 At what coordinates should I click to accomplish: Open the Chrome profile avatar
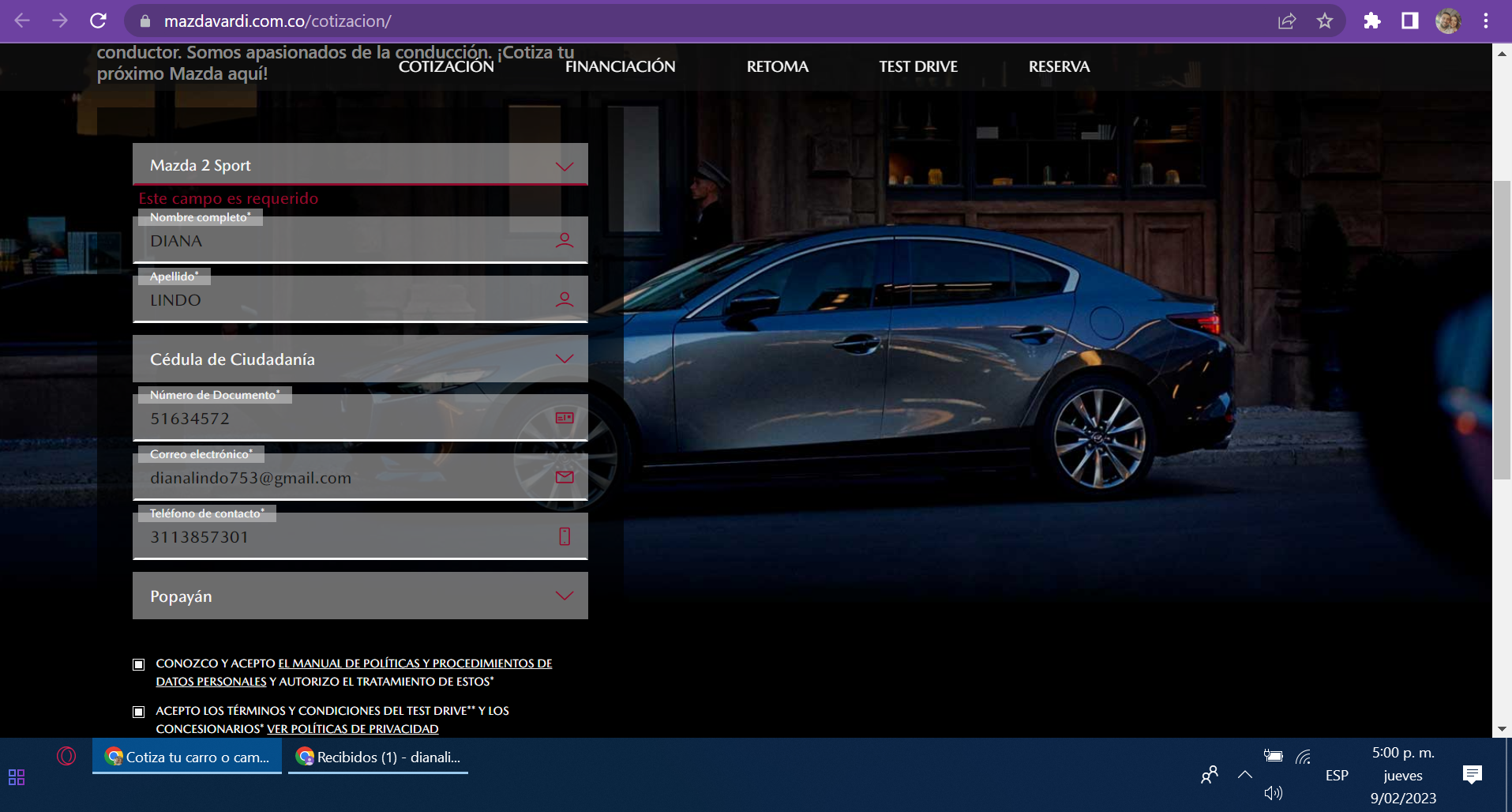(x=1448, y=21)
